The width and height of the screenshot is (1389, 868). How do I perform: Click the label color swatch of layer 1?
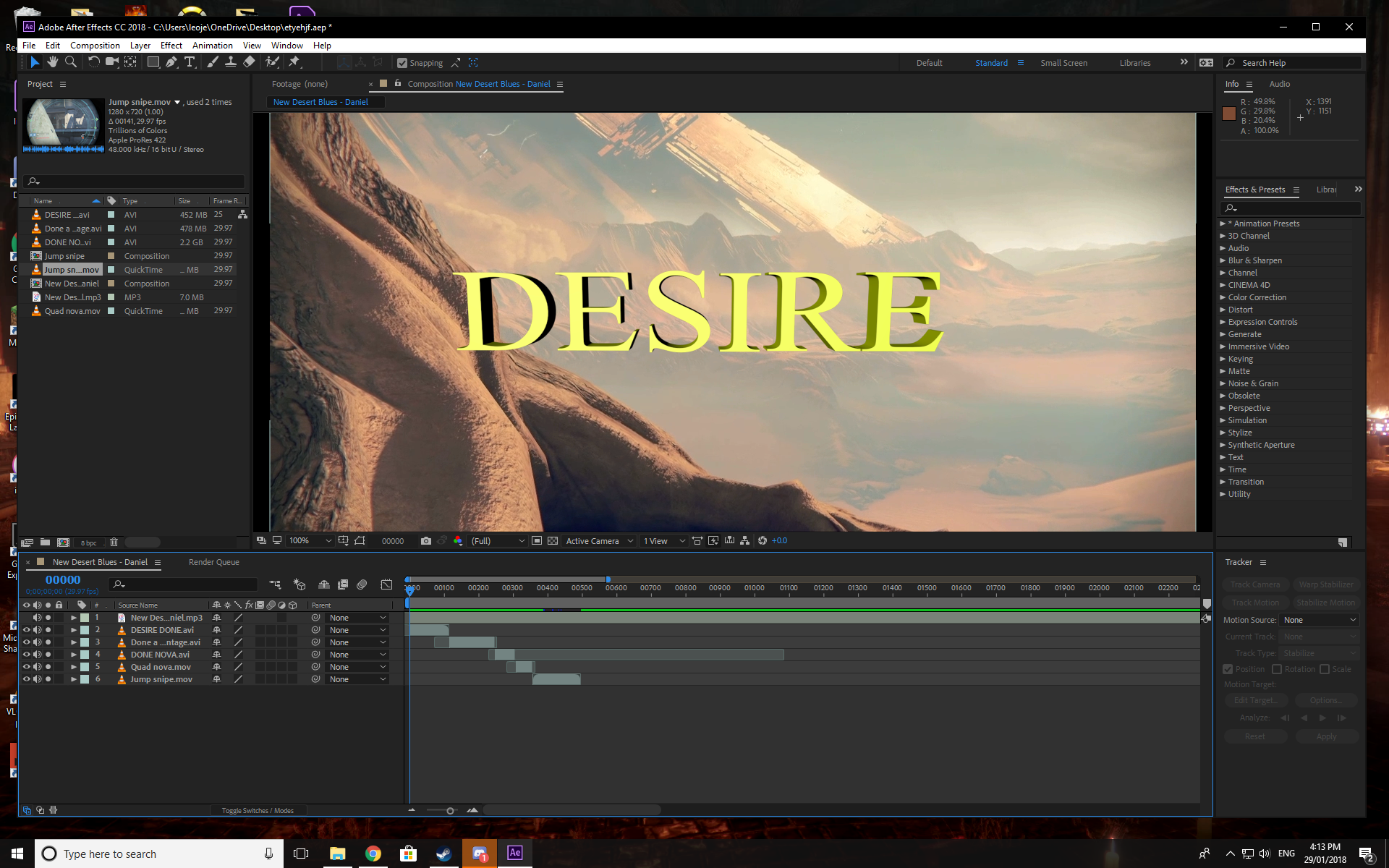click(x=84, y=618)
